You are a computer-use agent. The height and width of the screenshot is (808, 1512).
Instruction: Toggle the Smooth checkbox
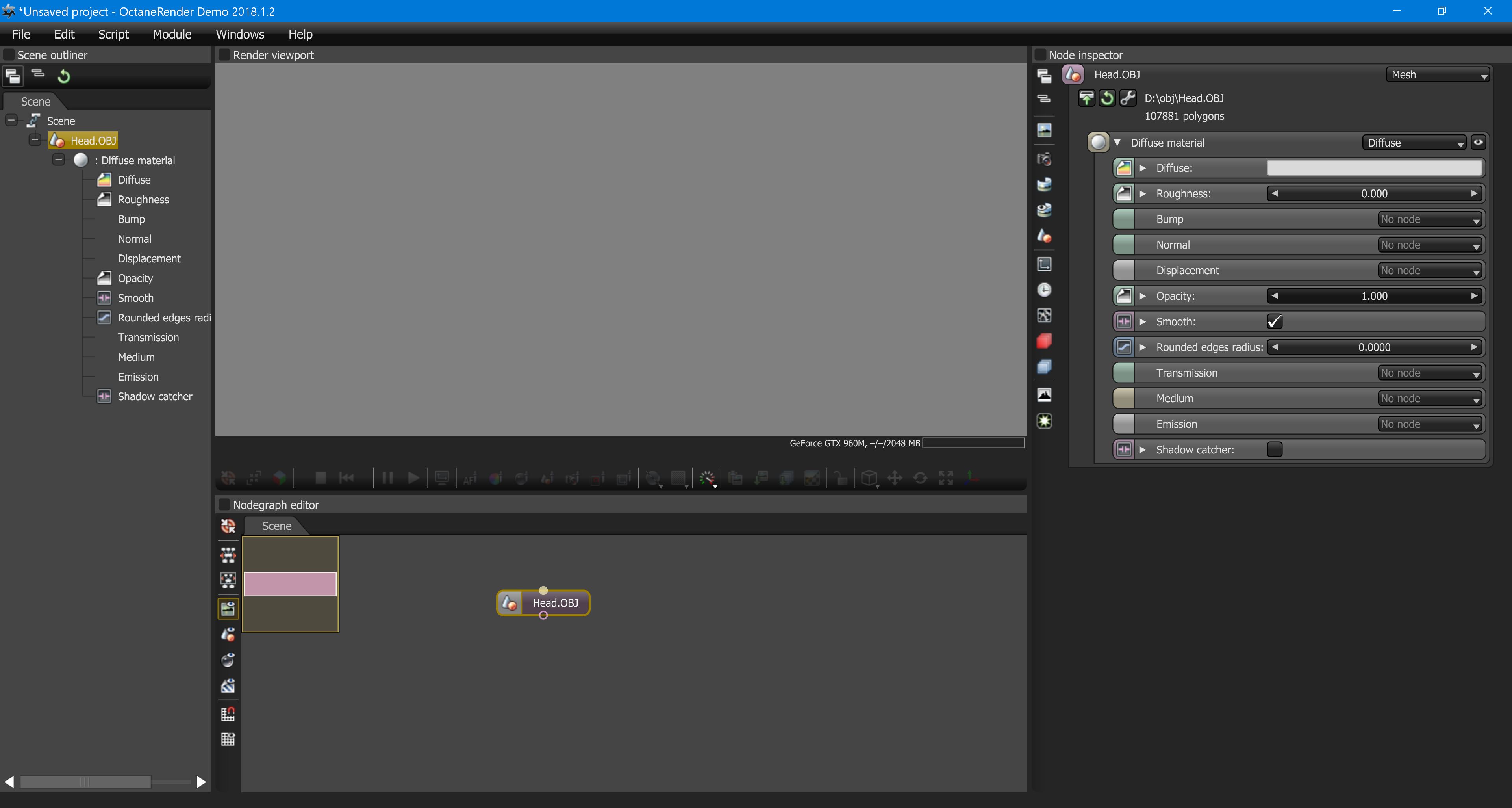(1274, 322)
